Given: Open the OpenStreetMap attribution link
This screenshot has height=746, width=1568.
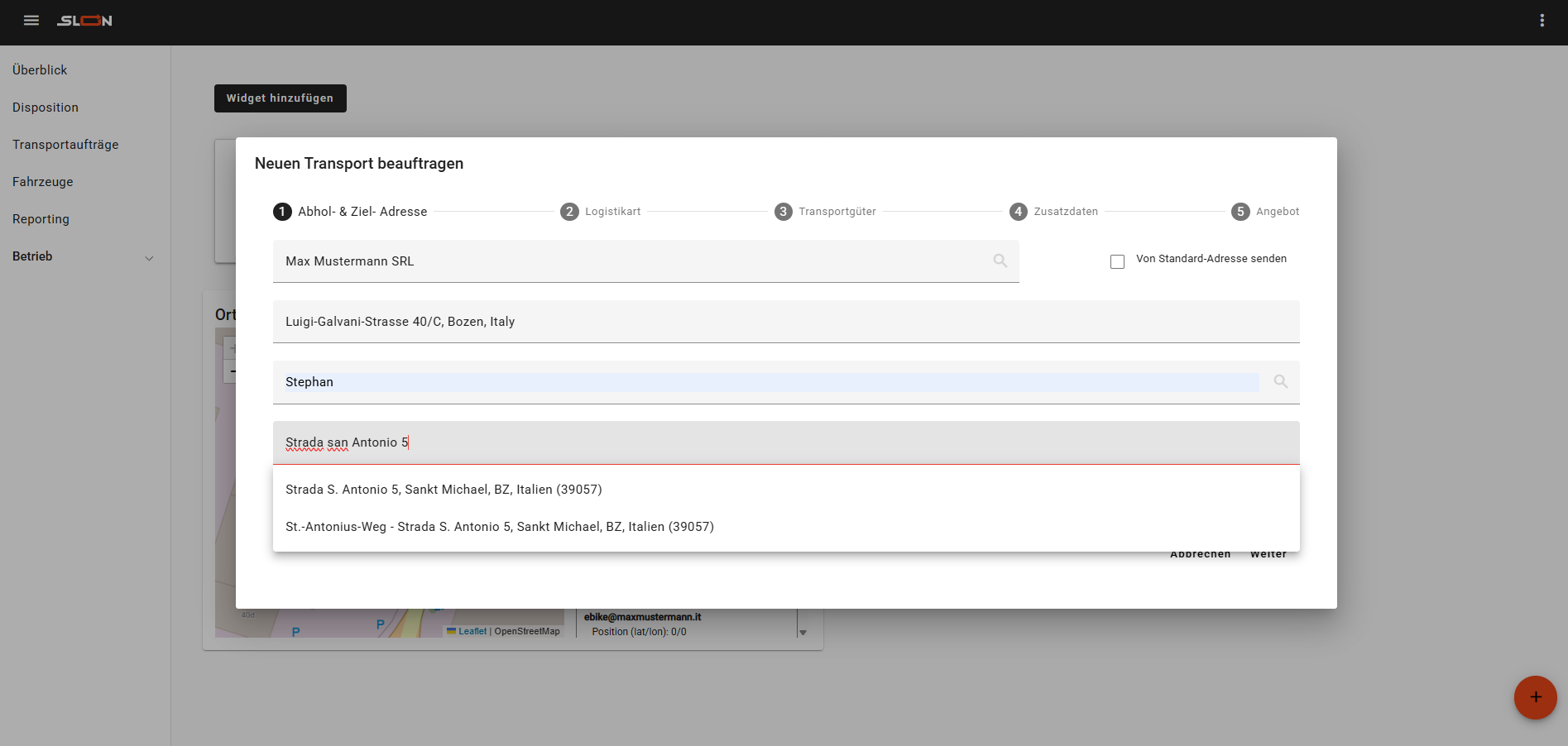Looking at the screenshot, I should click(526, 632).
